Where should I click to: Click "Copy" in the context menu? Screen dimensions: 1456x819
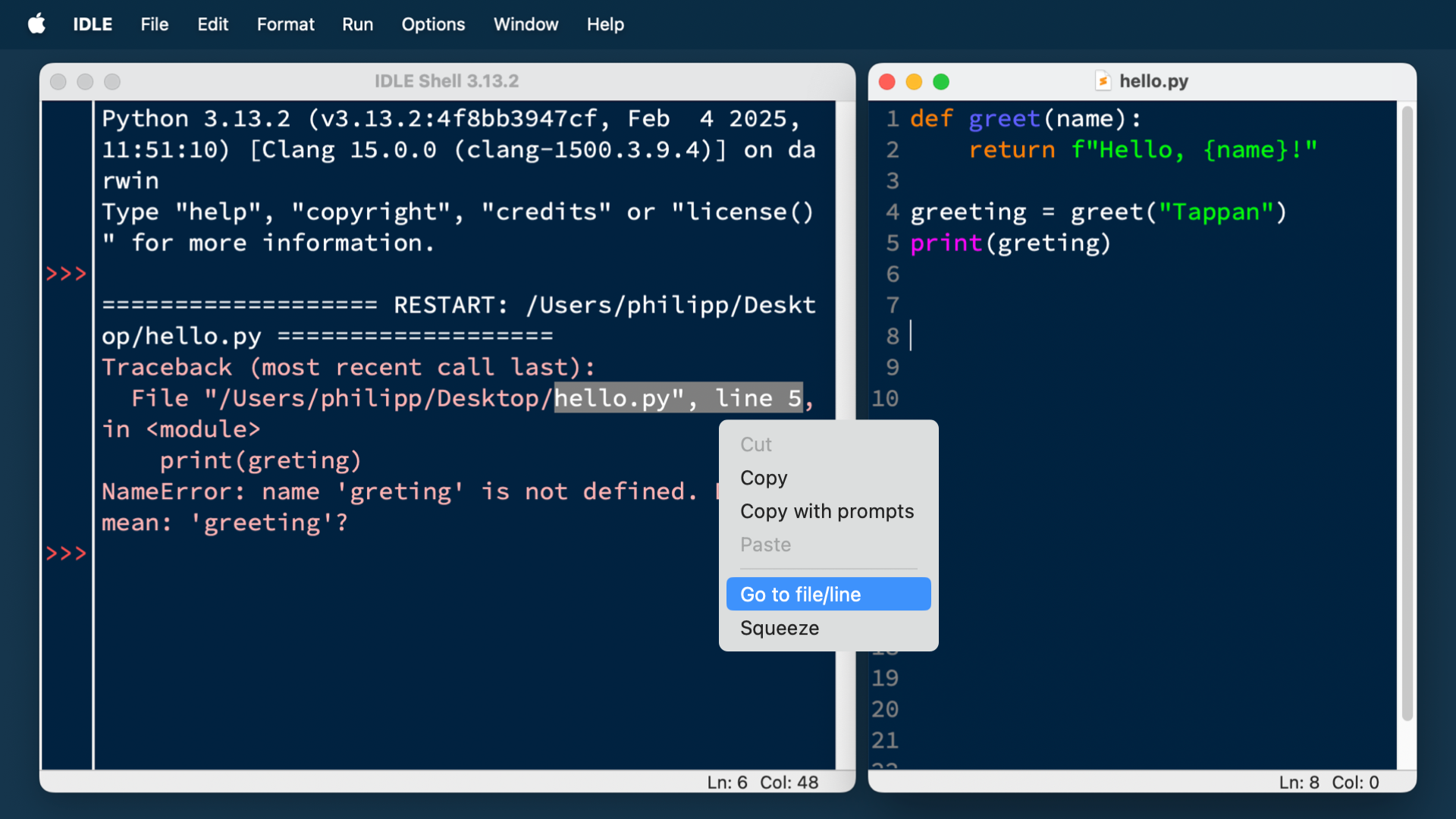pos(764,478)
